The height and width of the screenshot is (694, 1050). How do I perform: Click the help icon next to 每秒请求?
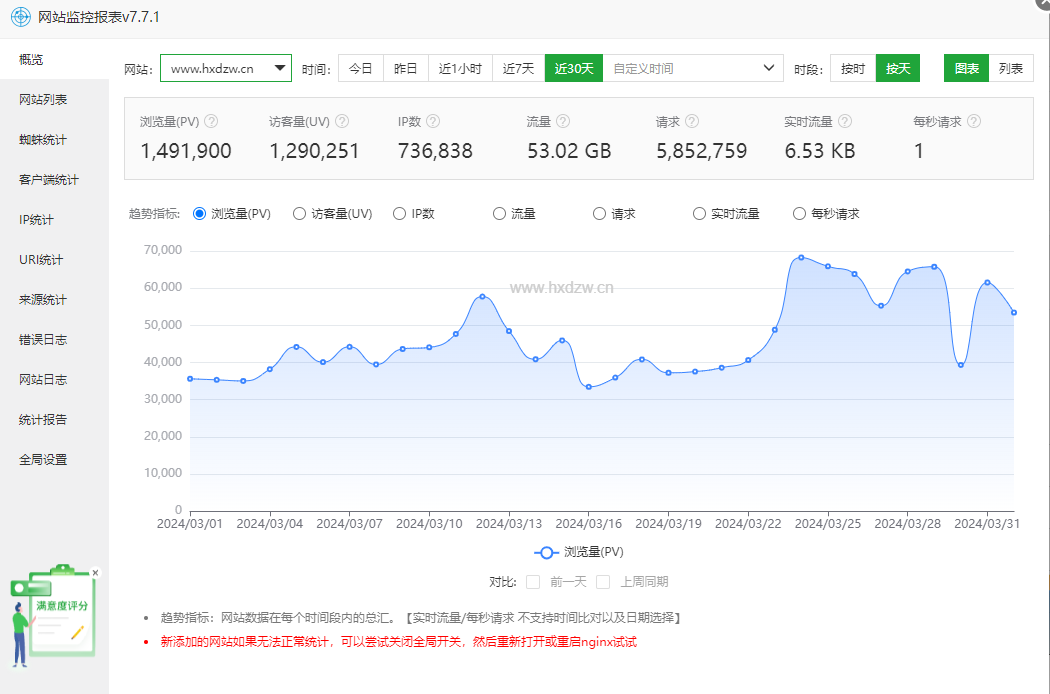(974, 121)
